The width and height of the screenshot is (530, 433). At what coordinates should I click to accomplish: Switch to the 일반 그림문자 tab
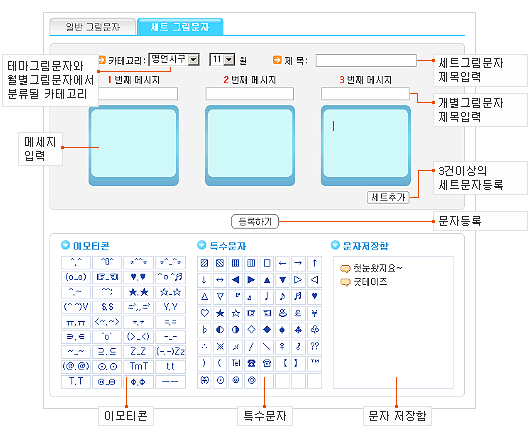click(x=93, y=27)
